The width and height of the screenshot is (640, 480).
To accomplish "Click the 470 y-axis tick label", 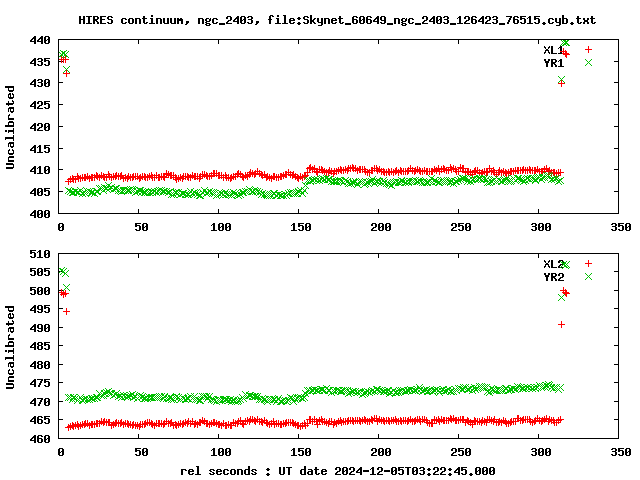I will pos(40,402).
